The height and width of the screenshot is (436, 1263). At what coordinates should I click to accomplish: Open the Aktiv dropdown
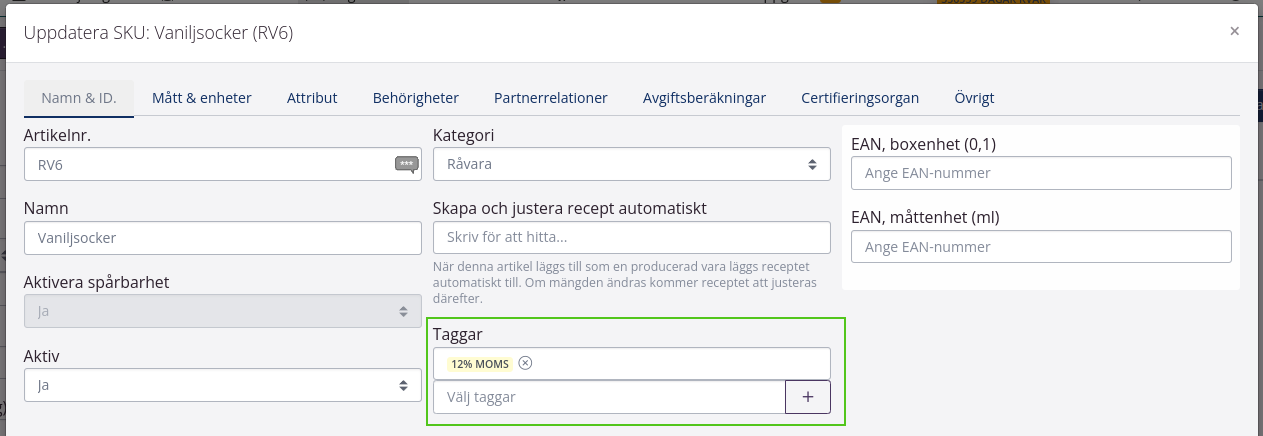point(223,384)
